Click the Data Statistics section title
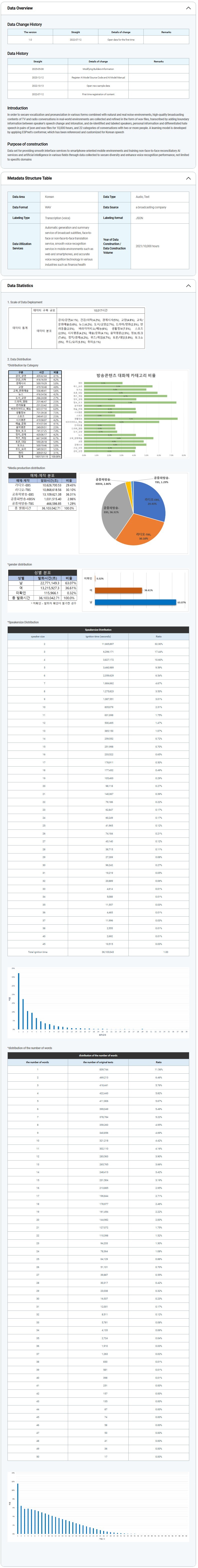198x1568 pixels. click(20, 286)
